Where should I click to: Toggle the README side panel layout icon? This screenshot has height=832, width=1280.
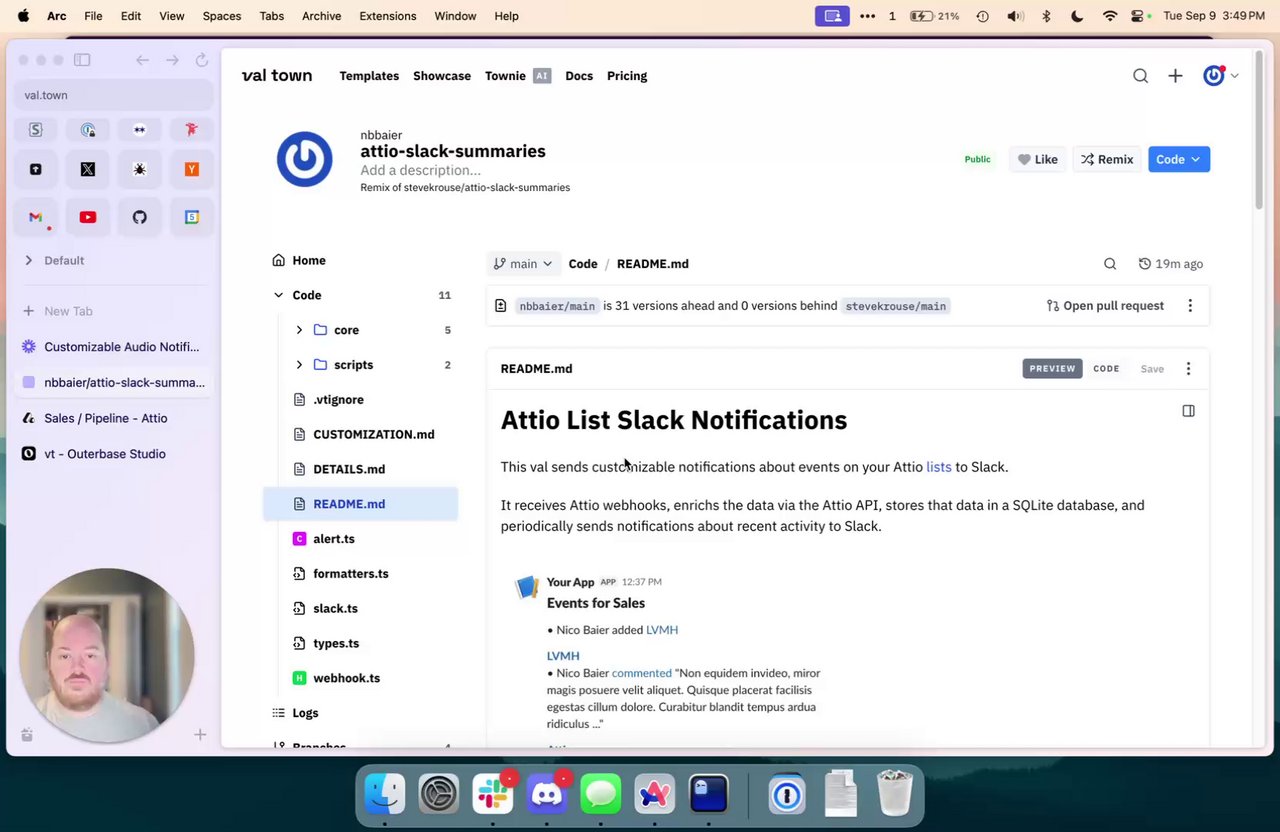[1188, 411]
